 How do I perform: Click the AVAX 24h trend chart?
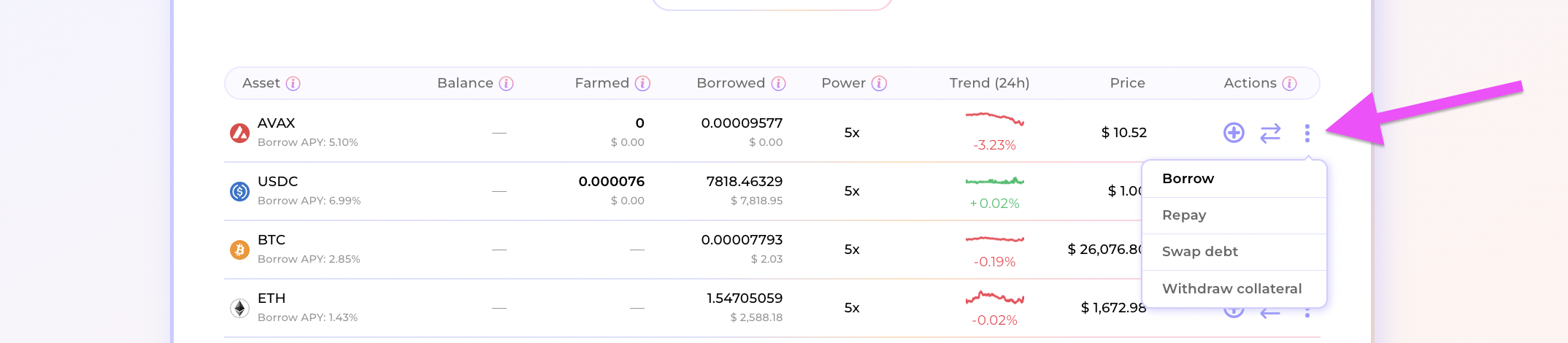tap(994, 118)
